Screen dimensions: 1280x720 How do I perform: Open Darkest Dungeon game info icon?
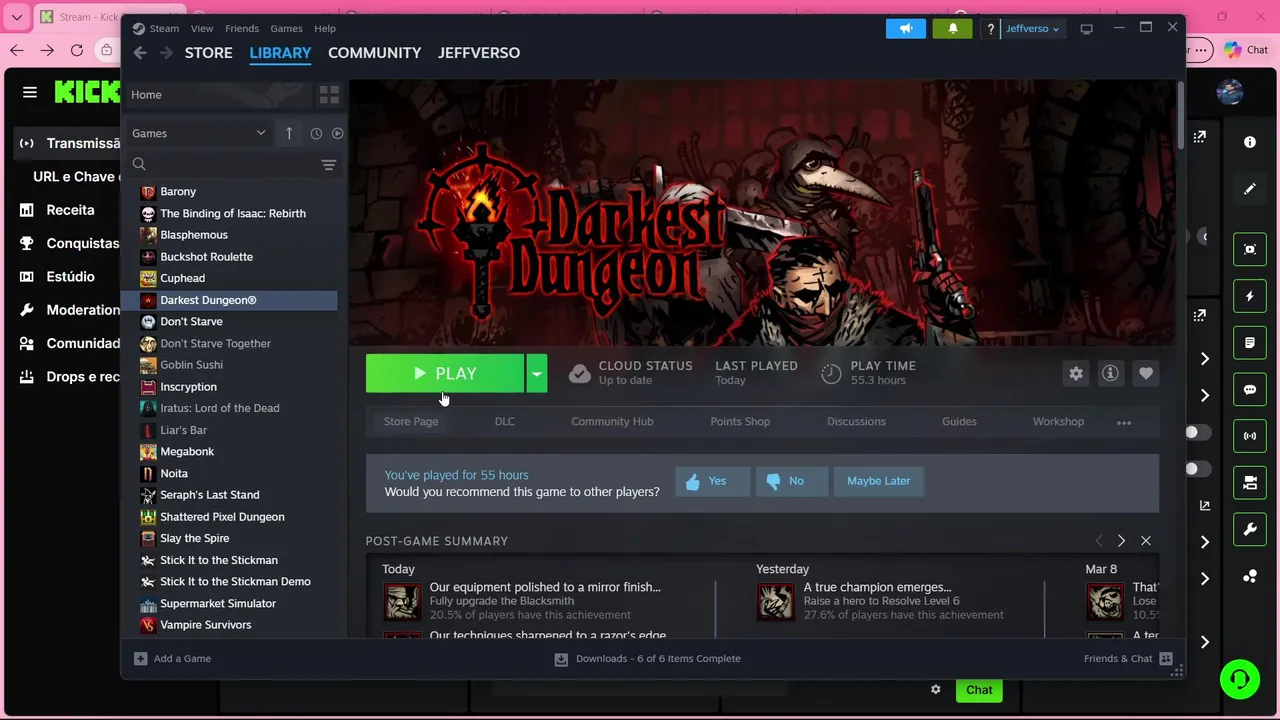pyautogui.click(x=1110, y=373)
